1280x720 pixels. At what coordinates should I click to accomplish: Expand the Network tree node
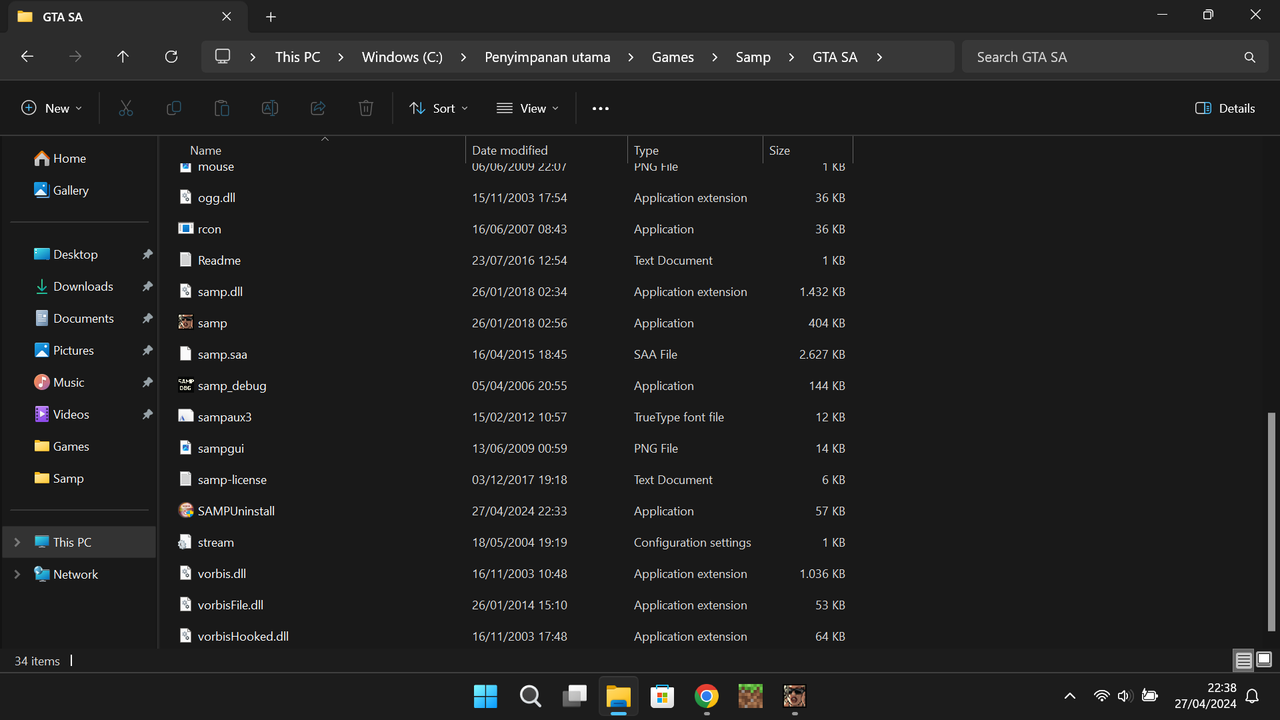[16, 574]
